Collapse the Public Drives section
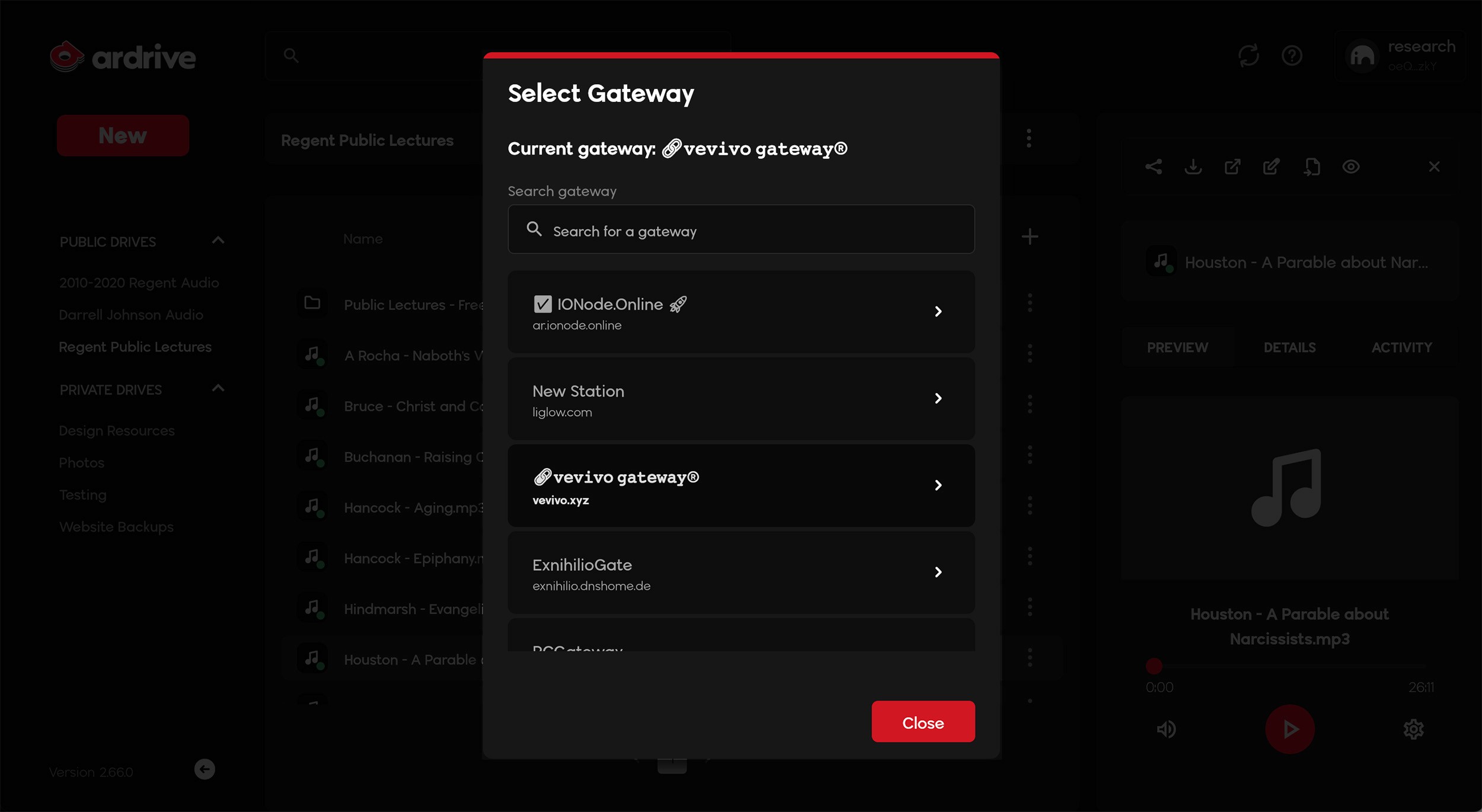Screen dimensions: 1482x812 (x=218, y=241)
